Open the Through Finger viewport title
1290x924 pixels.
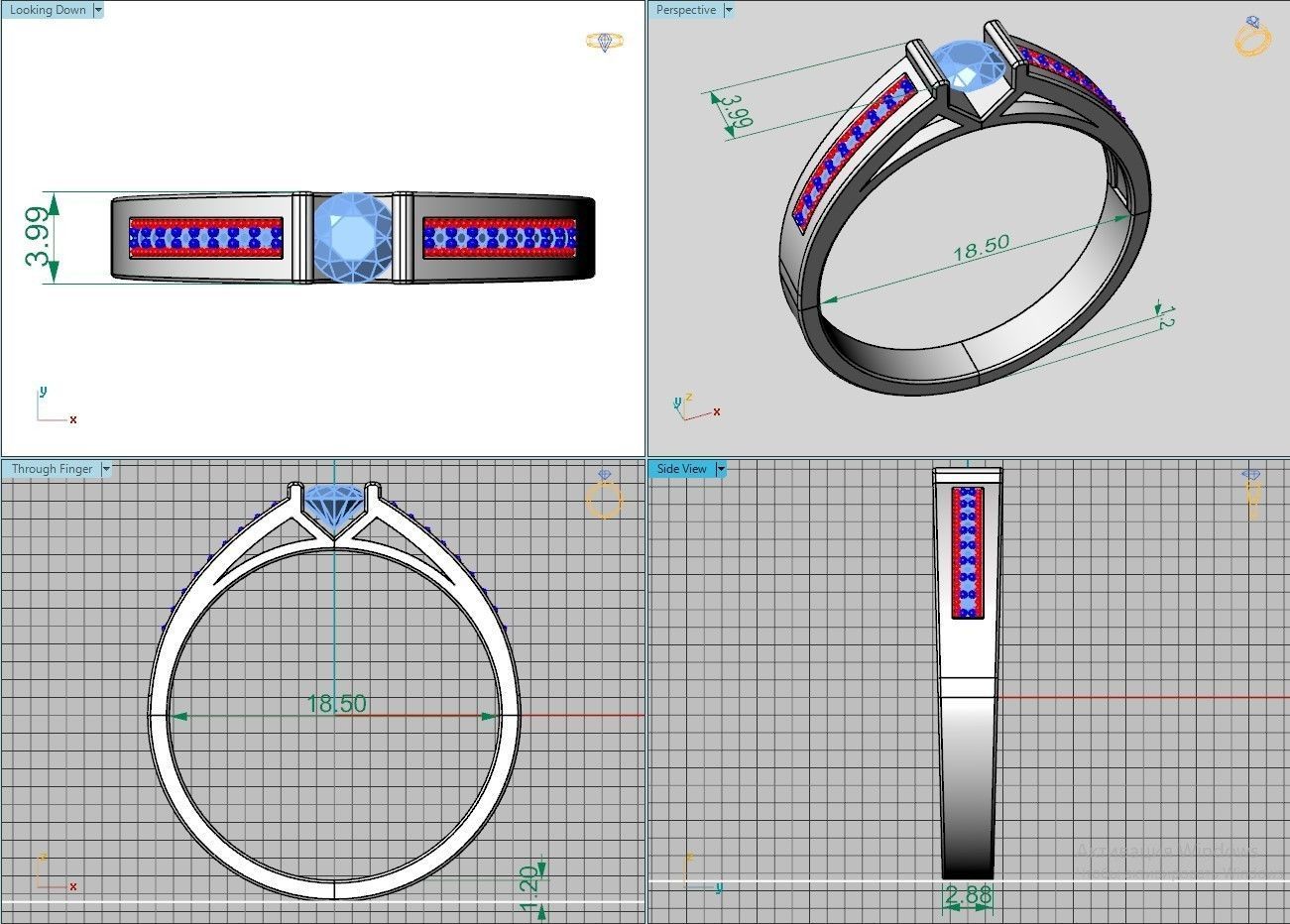pyautogui.click(x=53, y=469)
